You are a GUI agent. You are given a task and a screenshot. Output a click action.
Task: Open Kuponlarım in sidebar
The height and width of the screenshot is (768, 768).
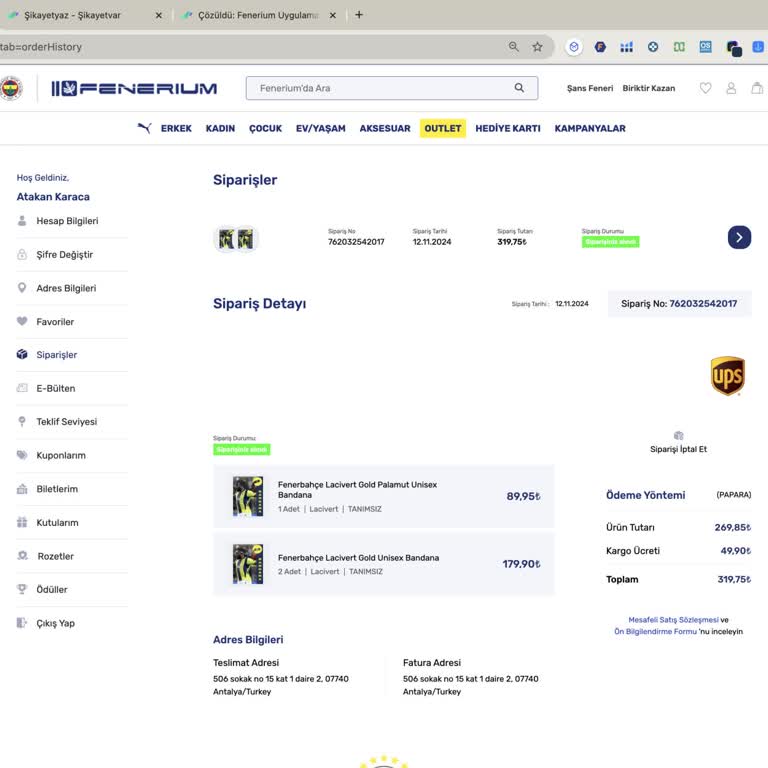(61, 456)
